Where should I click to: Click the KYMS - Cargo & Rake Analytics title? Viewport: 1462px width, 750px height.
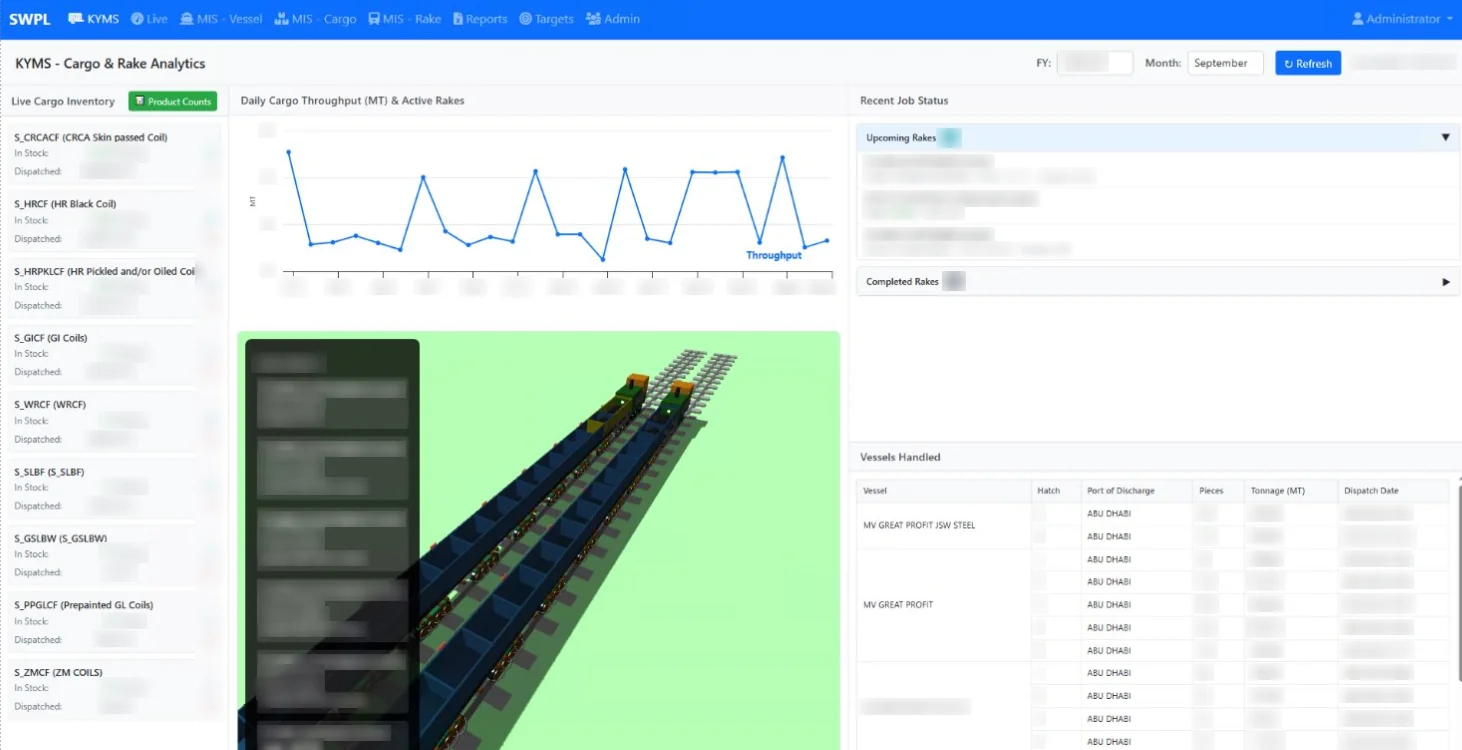coord(110,63)
